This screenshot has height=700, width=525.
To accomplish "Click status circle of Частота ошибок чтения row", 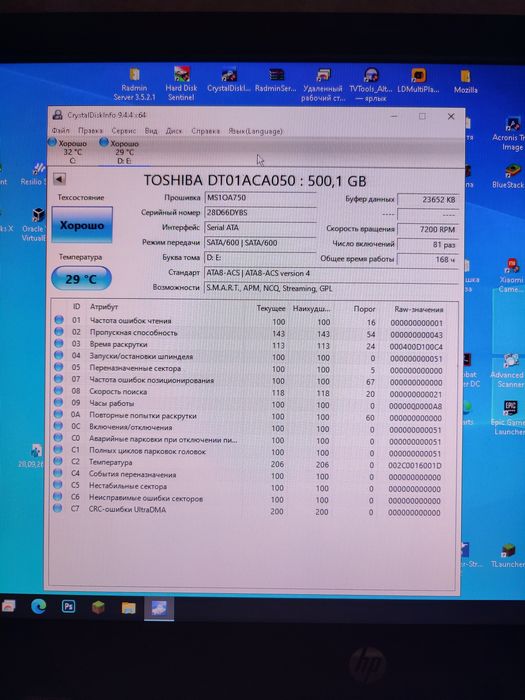I will coord(58,320).
